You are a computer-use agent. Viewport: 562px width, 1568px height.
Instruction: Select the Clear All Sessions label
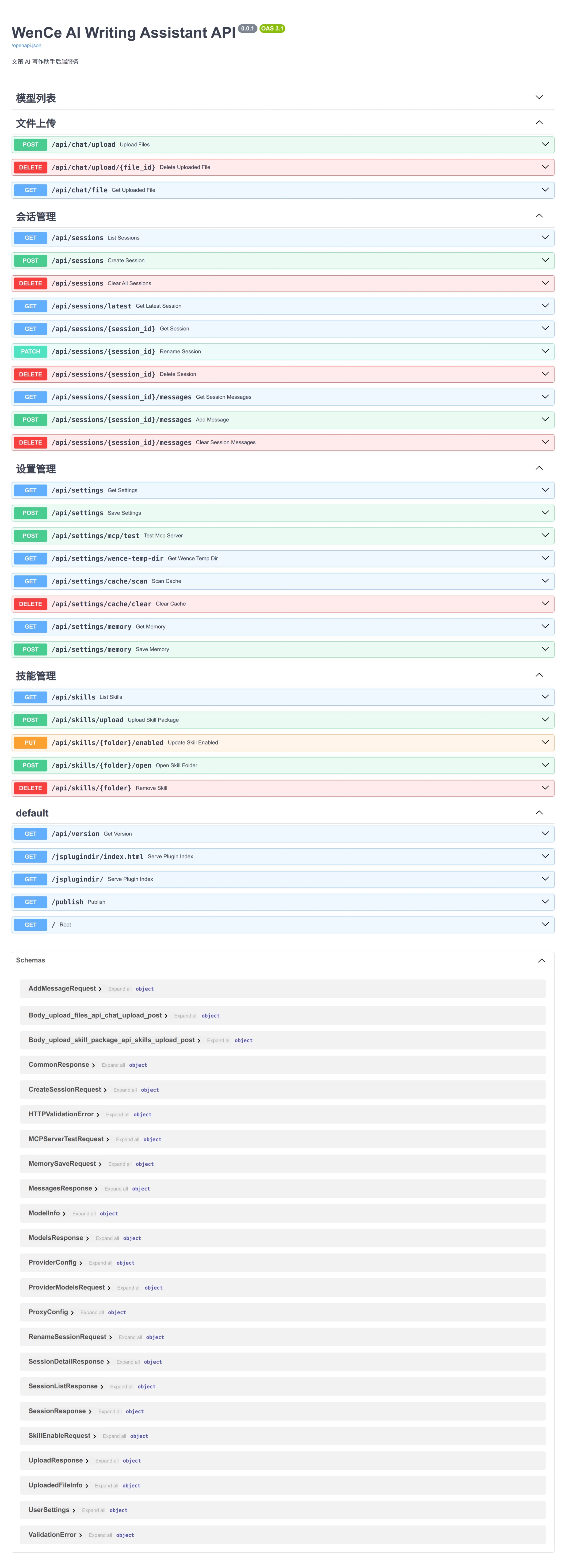point(130,284)
